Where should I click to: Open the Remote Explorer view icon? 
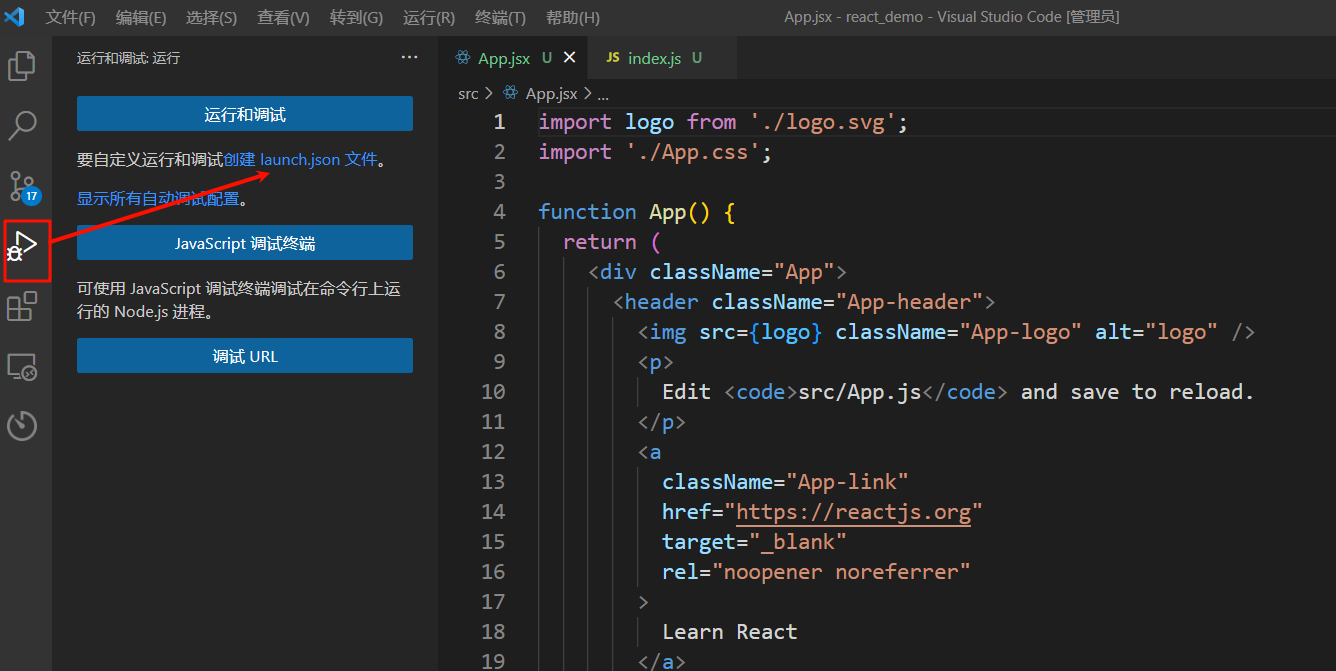click(22, 366)
